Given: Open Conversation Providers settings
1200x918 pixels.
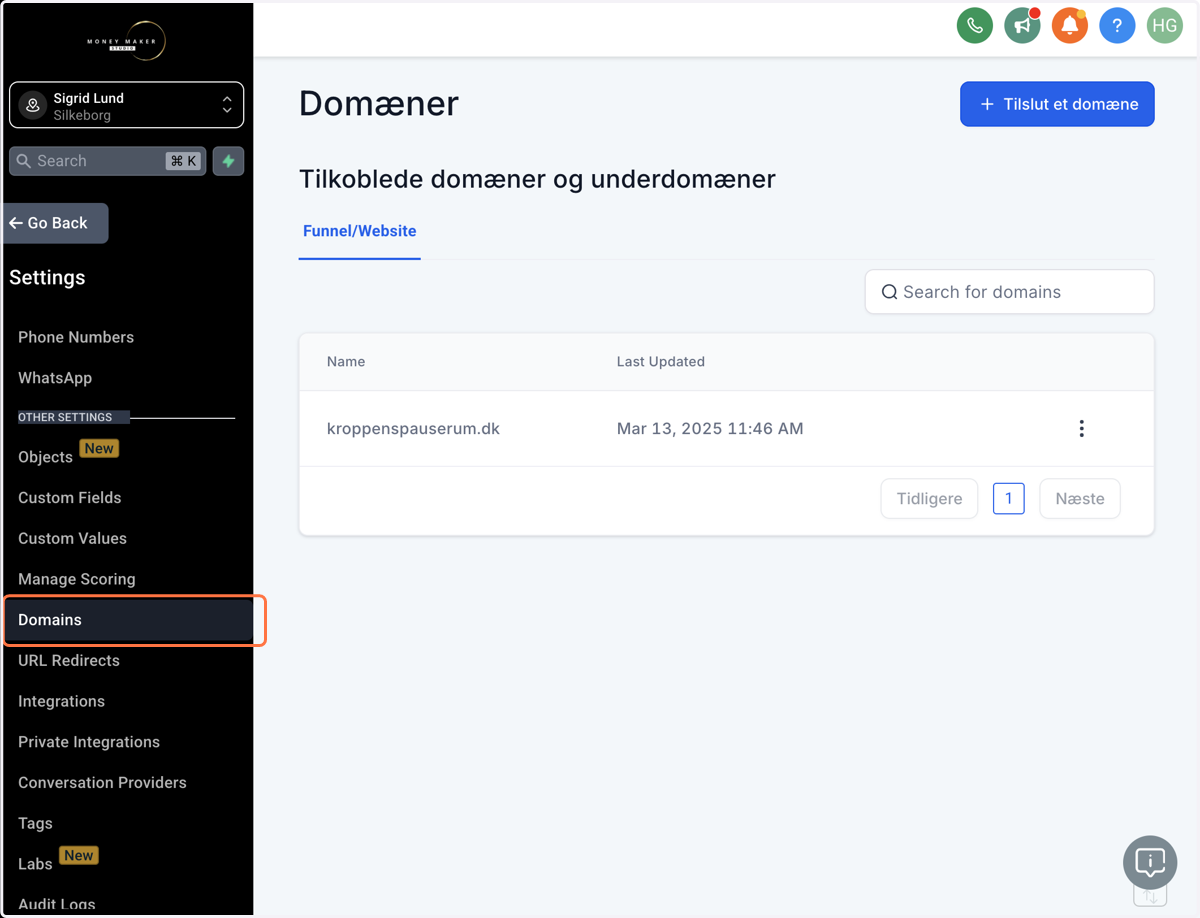Looking at the screenshot, I should pos(102,782).
